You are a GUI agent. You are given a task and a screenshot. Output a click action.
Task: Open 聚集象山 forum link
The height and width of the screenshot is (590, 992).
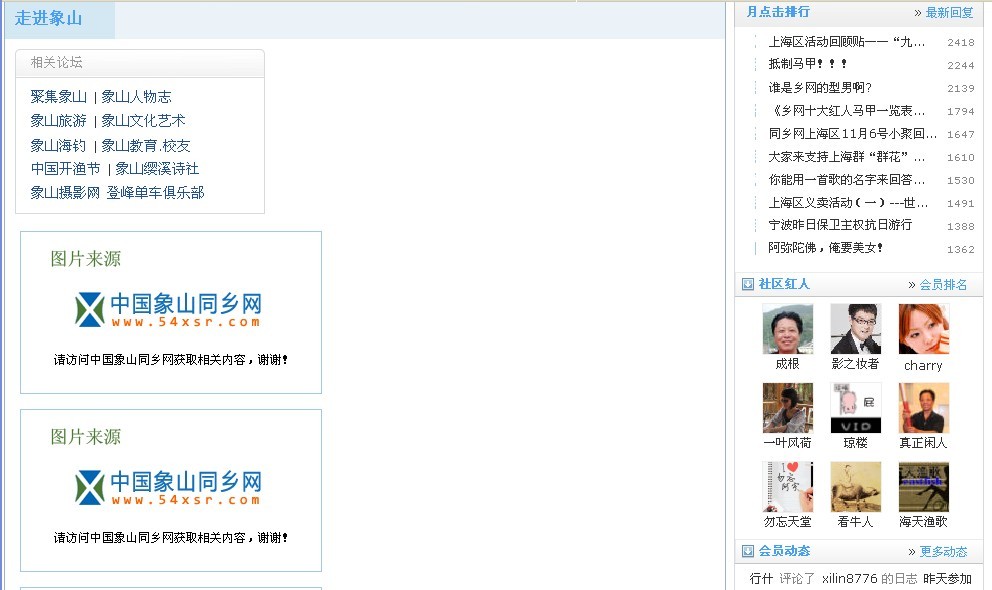coord(59,97)
